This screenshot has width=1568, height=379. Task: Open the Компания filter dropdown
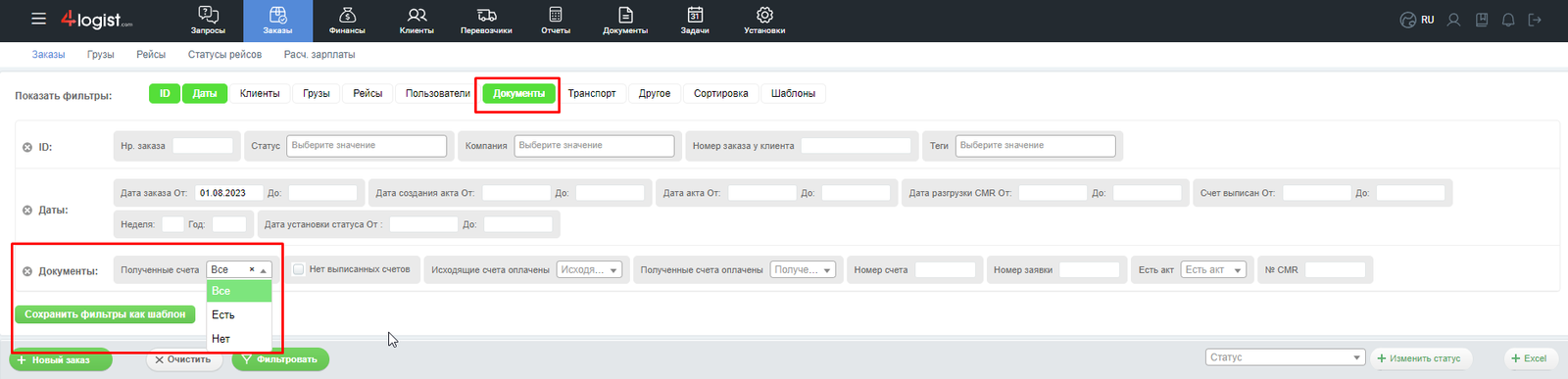[594, 146]
